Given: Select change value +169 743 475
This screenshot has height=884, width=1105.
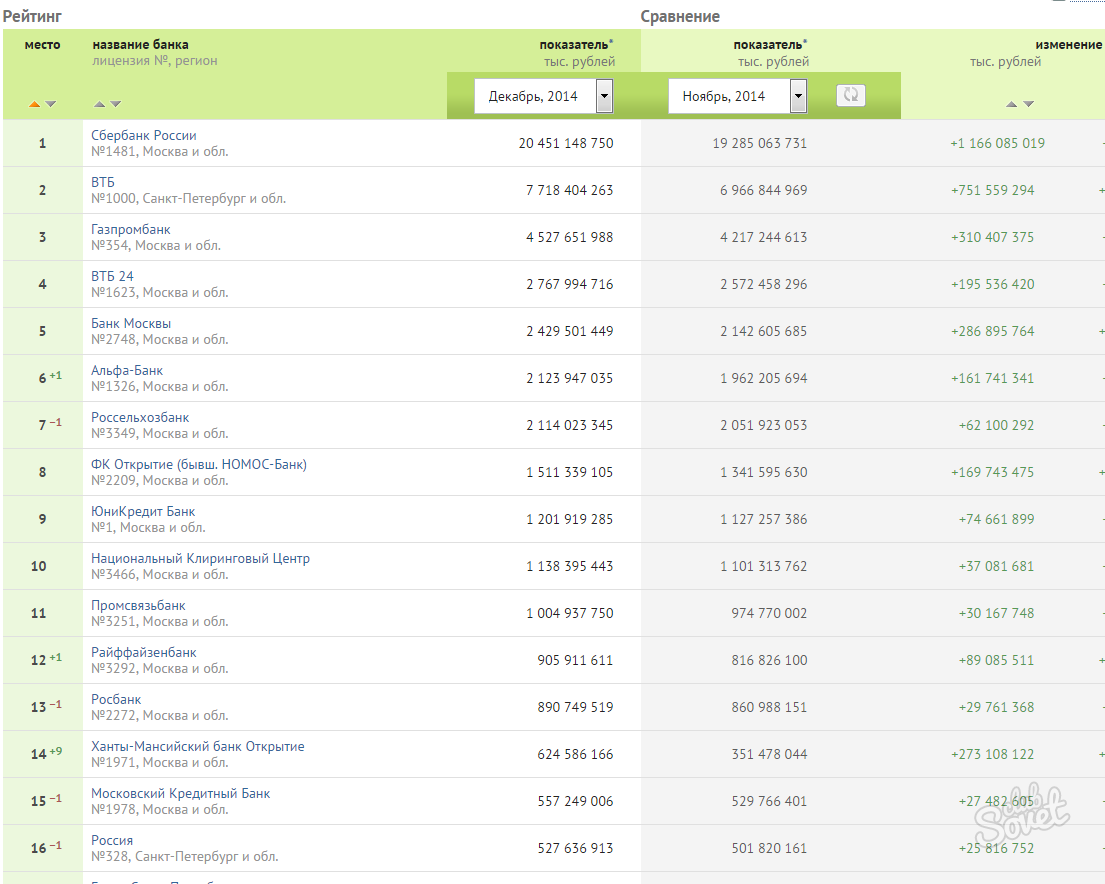Looking at the screenshot, I should 992,472.
